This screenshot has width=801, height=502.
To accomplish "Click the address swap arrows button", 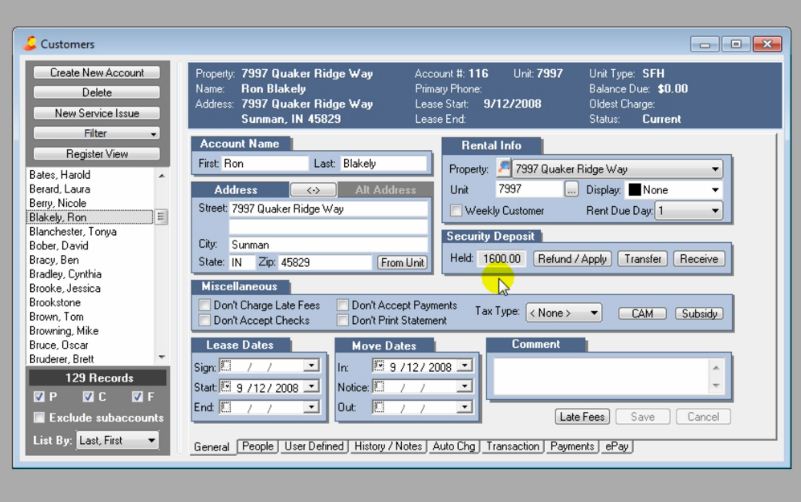I will pyautogui.click(x=313, y=190).
